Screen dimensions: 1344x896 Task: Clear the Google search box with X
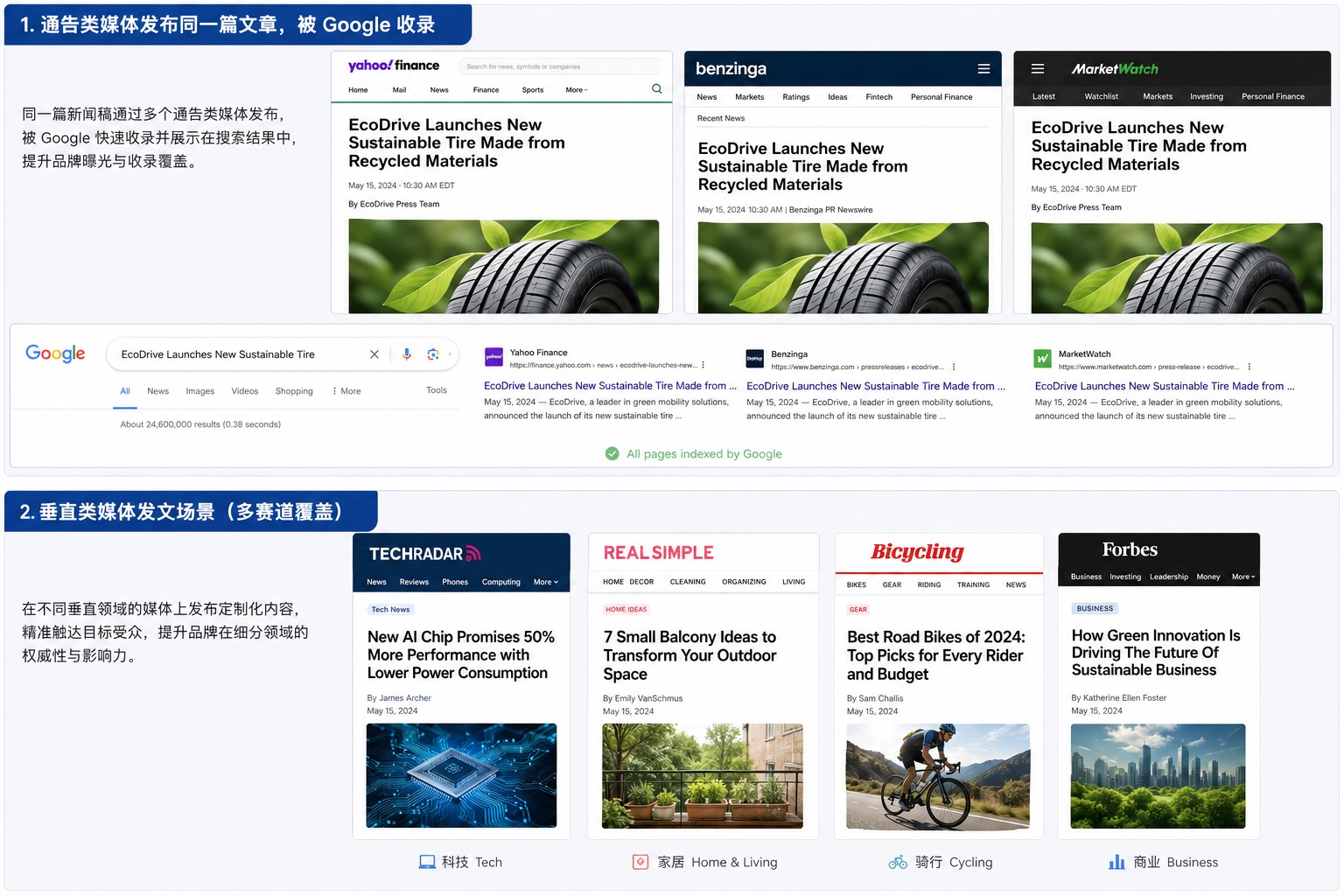(x=374, y=354)
